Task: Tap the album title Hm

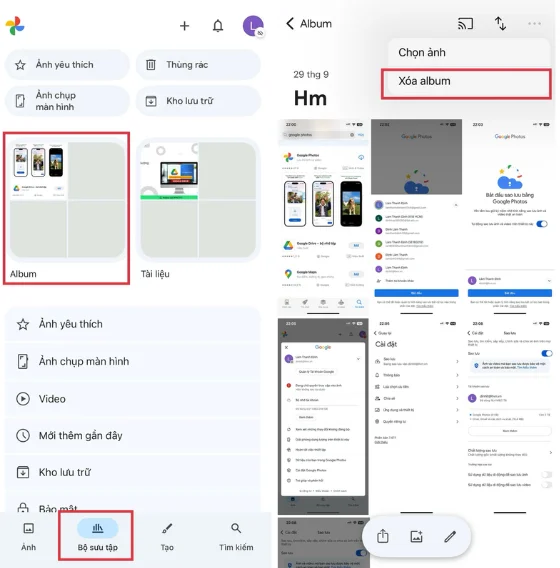Action: click(310, 98)
